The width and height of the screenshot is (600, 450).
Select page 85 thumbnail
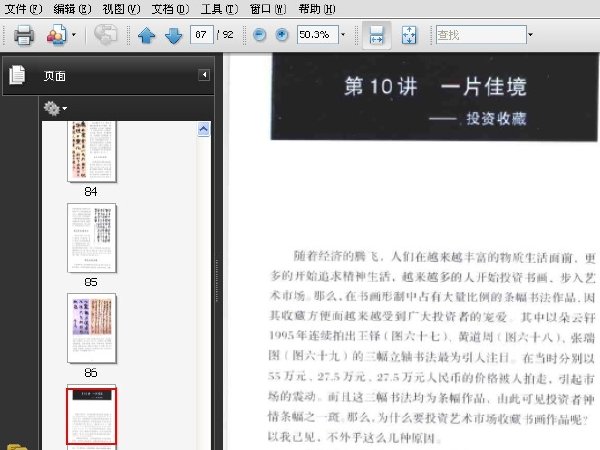(91, 238)
